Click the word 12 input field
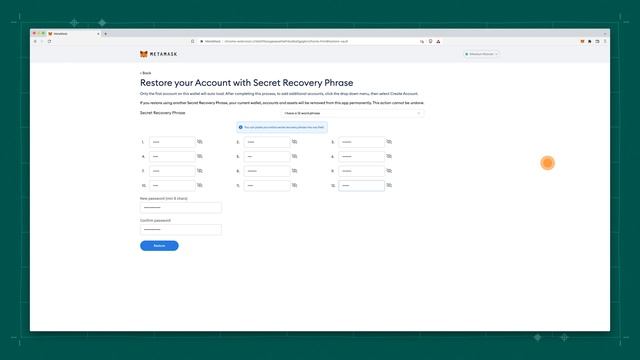 coord(362,186)
